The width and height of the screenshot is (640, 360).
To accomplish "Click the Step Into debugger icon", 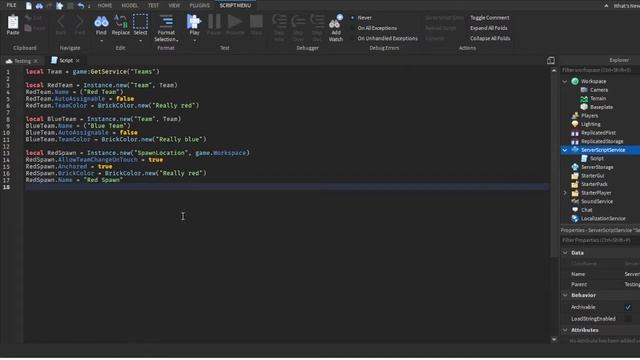I will (x=279, y=21).
